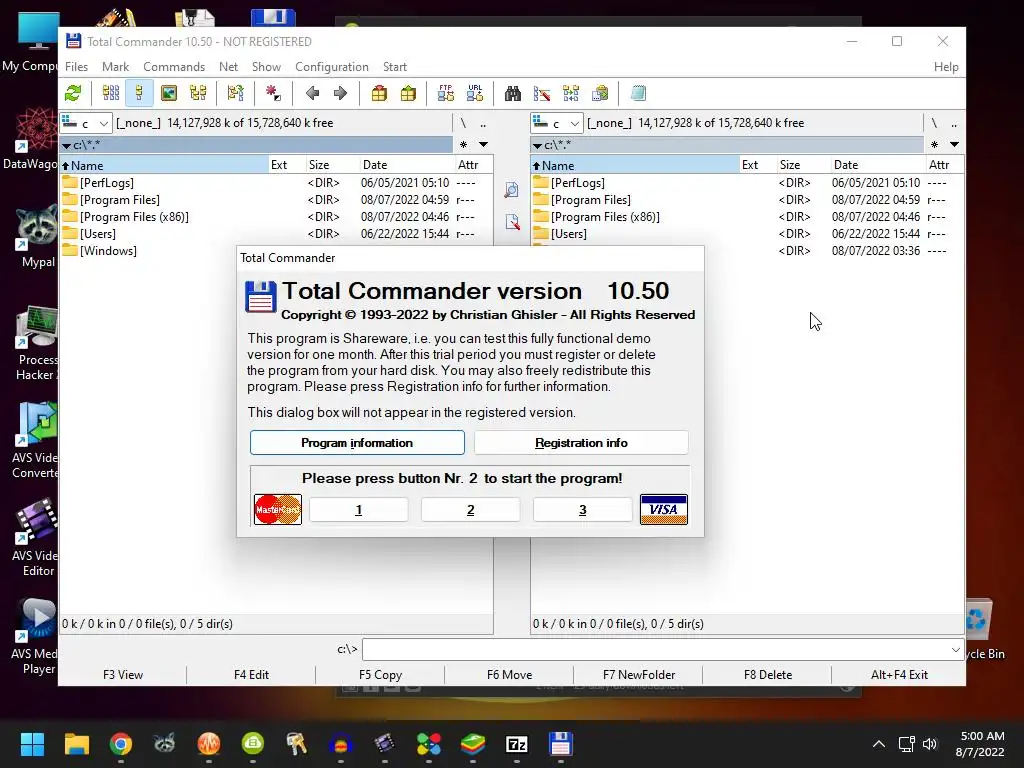1024x768 pixels.
Task: Click the red asterisk selection icon
Action: click(273, 93)
